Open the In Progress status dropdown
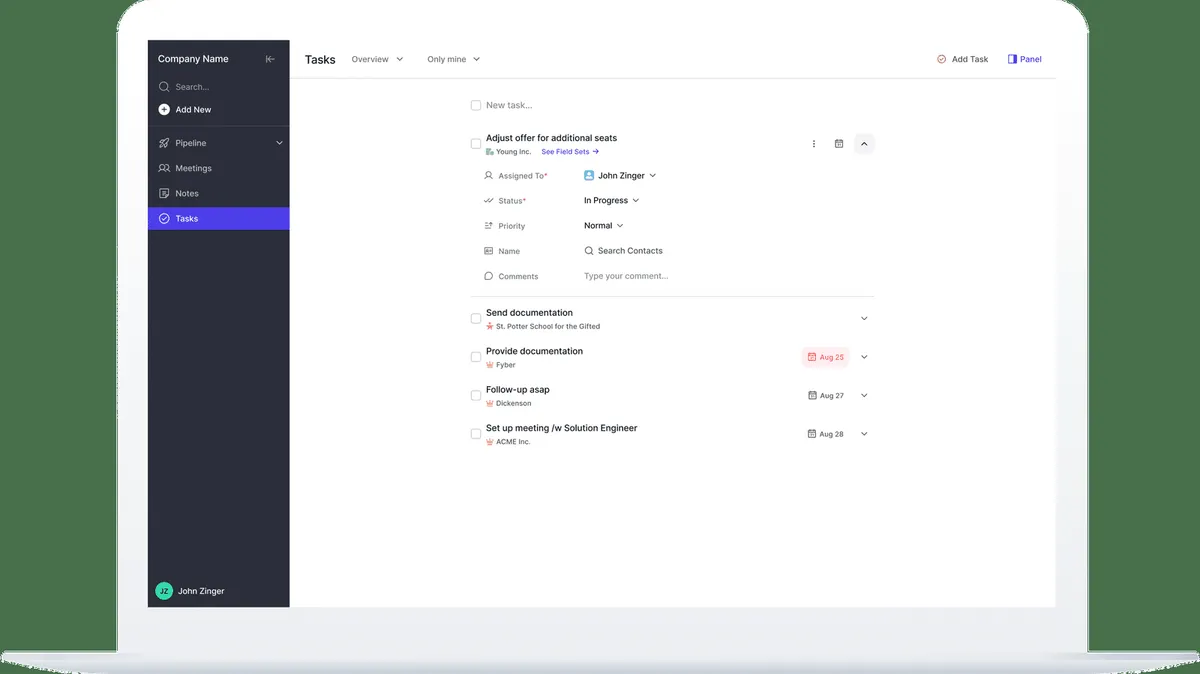The height and width of the screenshot is (674, 1200). tap(611, 201)
